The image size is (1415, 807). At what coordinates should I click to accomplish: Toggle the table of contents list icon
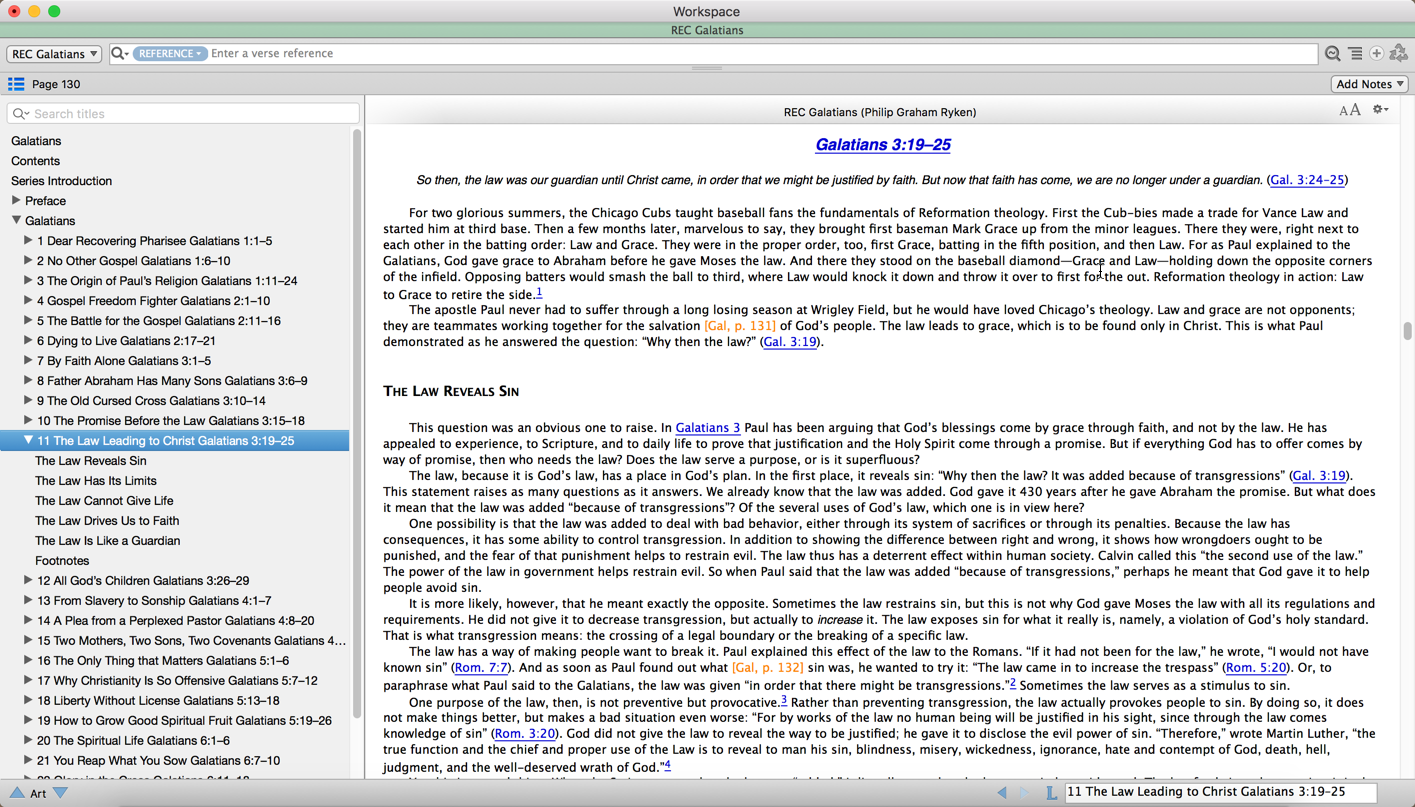16,84
